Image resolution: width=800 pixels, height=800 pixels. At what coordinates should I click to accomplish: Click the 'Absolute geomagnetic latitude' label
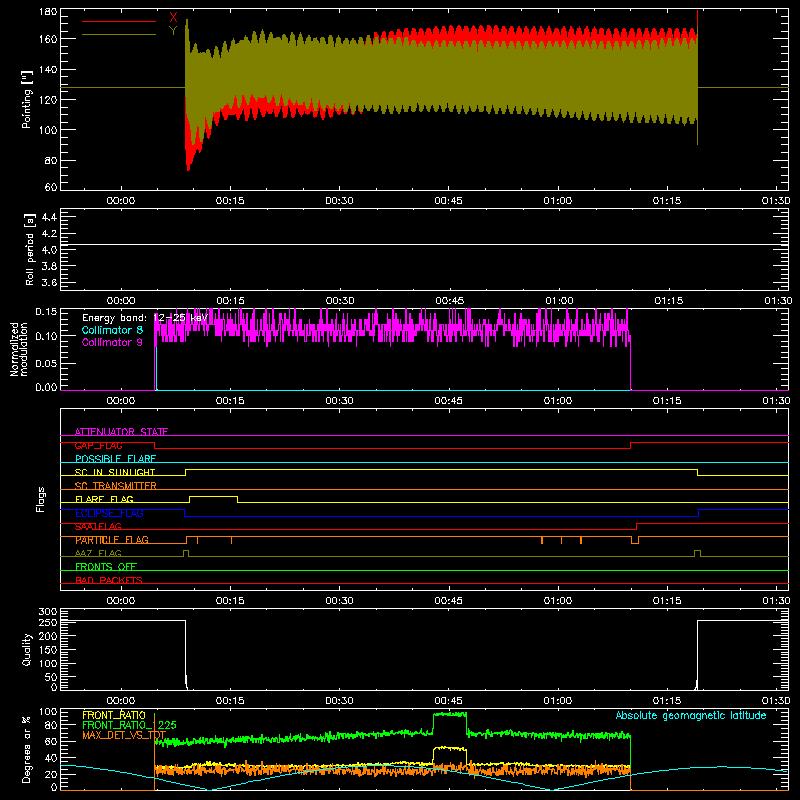[691, 715]
